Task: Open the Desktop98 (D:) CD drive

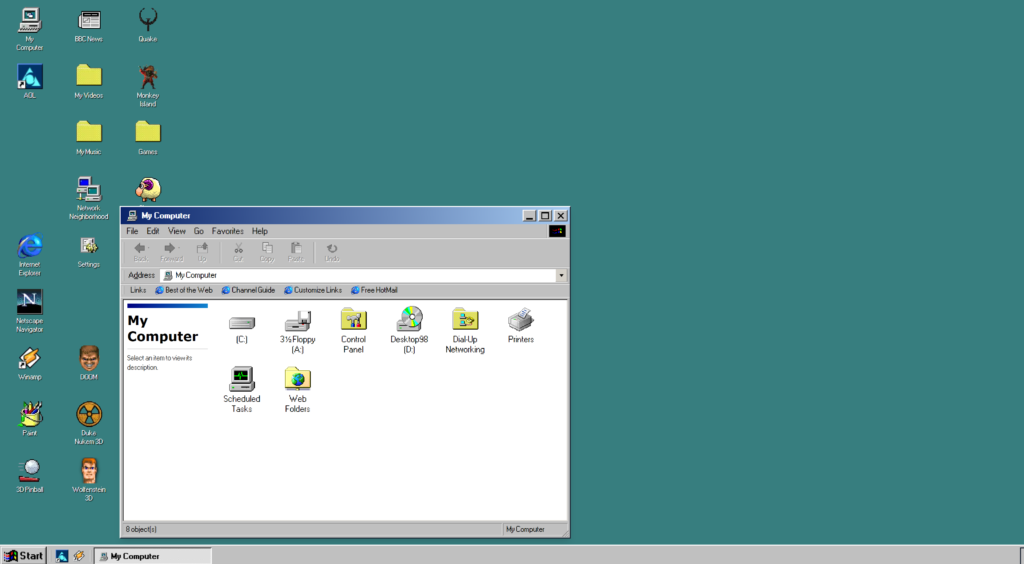Action: (409, 328)
